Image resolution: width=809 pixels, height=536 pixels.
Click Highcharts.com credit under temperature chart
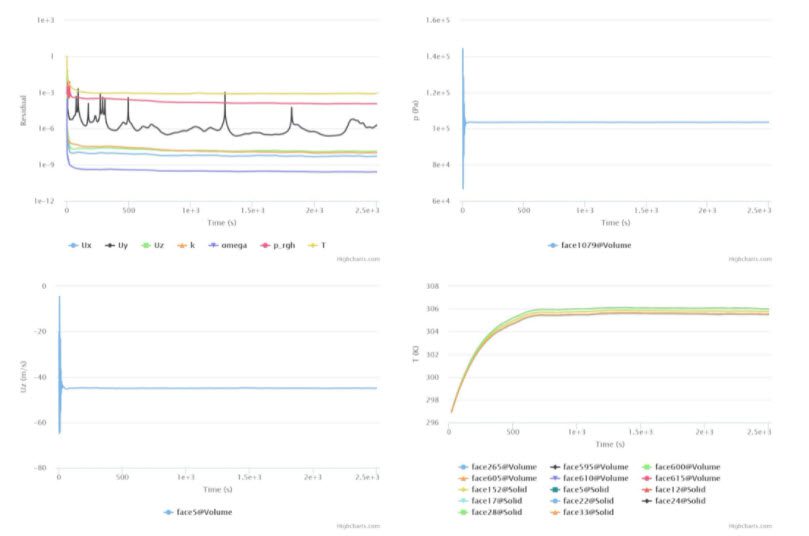coord(749,526)
